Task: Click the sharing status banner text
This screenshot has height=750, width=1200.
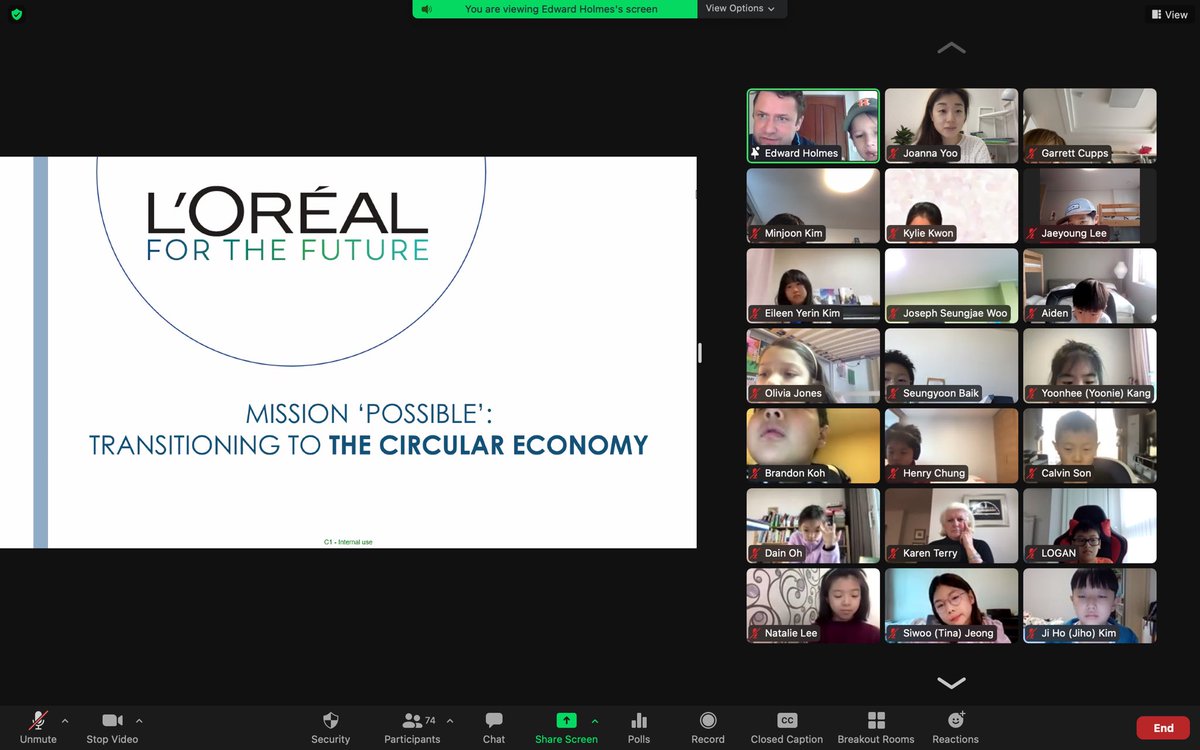Action: point(561,9)
